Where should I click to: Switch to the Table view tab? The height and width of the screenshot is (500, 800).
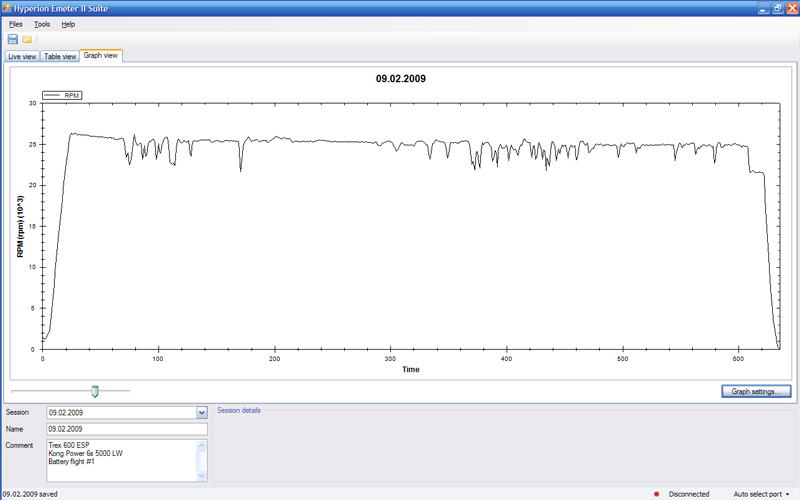[x=60, y=56]
